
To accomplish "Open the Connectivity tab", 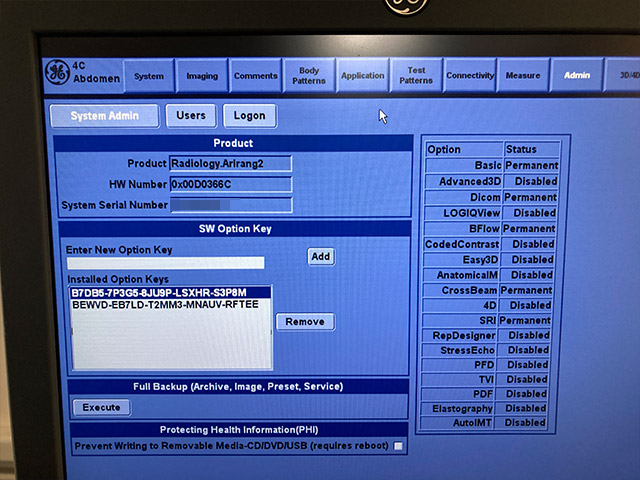I will (x=470, y=76).
